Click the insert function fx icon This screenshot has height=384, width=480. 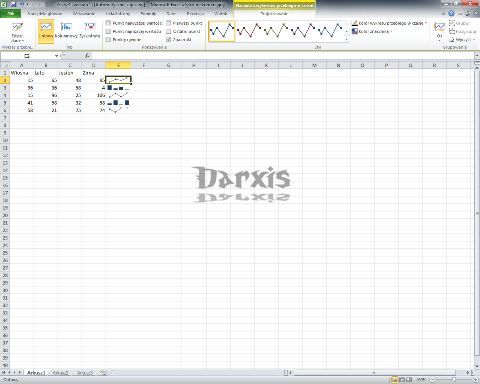87,56
